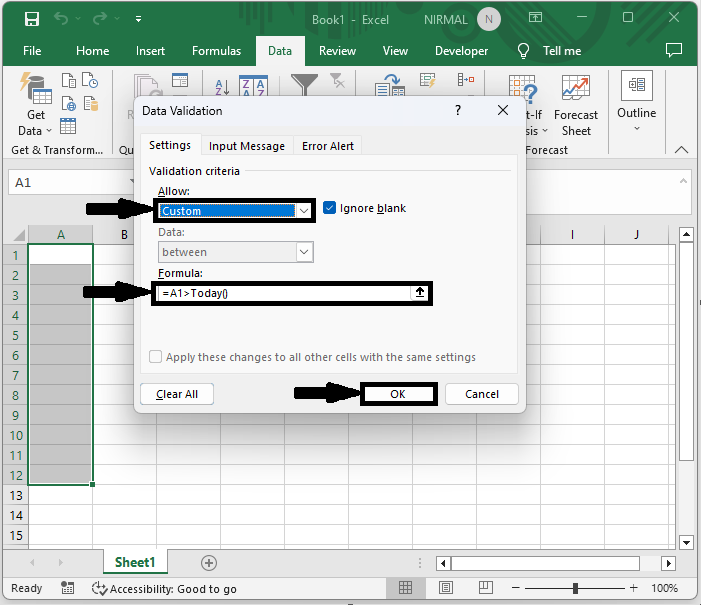
Task: Uncheck the Ignore blank checkbox
Action: [x=330, y=208]
